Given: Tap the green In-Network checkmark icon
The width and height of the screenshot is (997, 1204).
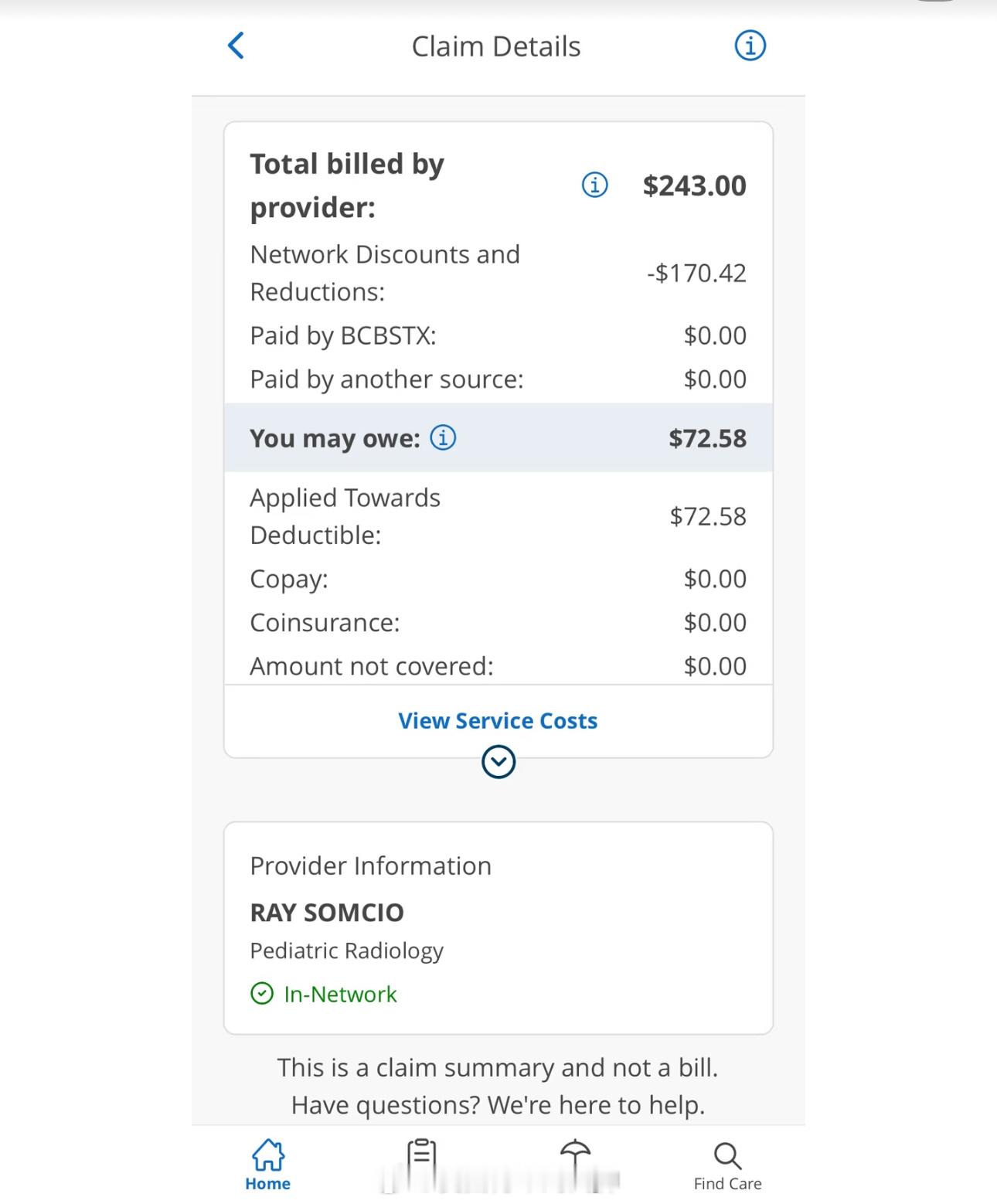Looking at the screenshot, I should tap(262, 993).
